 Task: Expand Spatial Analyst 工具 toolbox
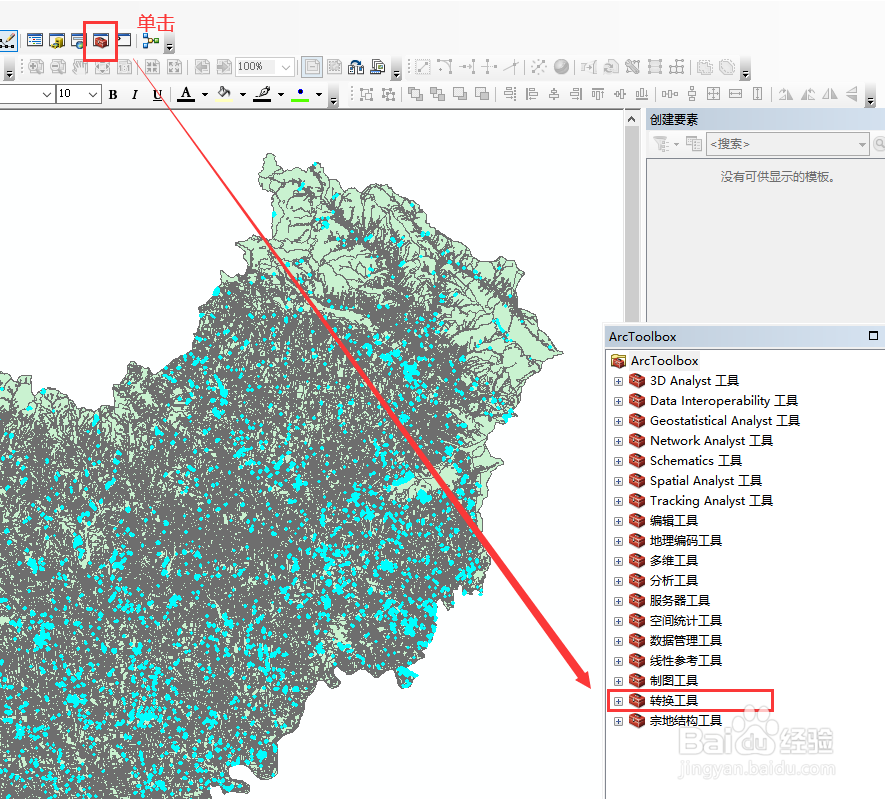(618, 481)
